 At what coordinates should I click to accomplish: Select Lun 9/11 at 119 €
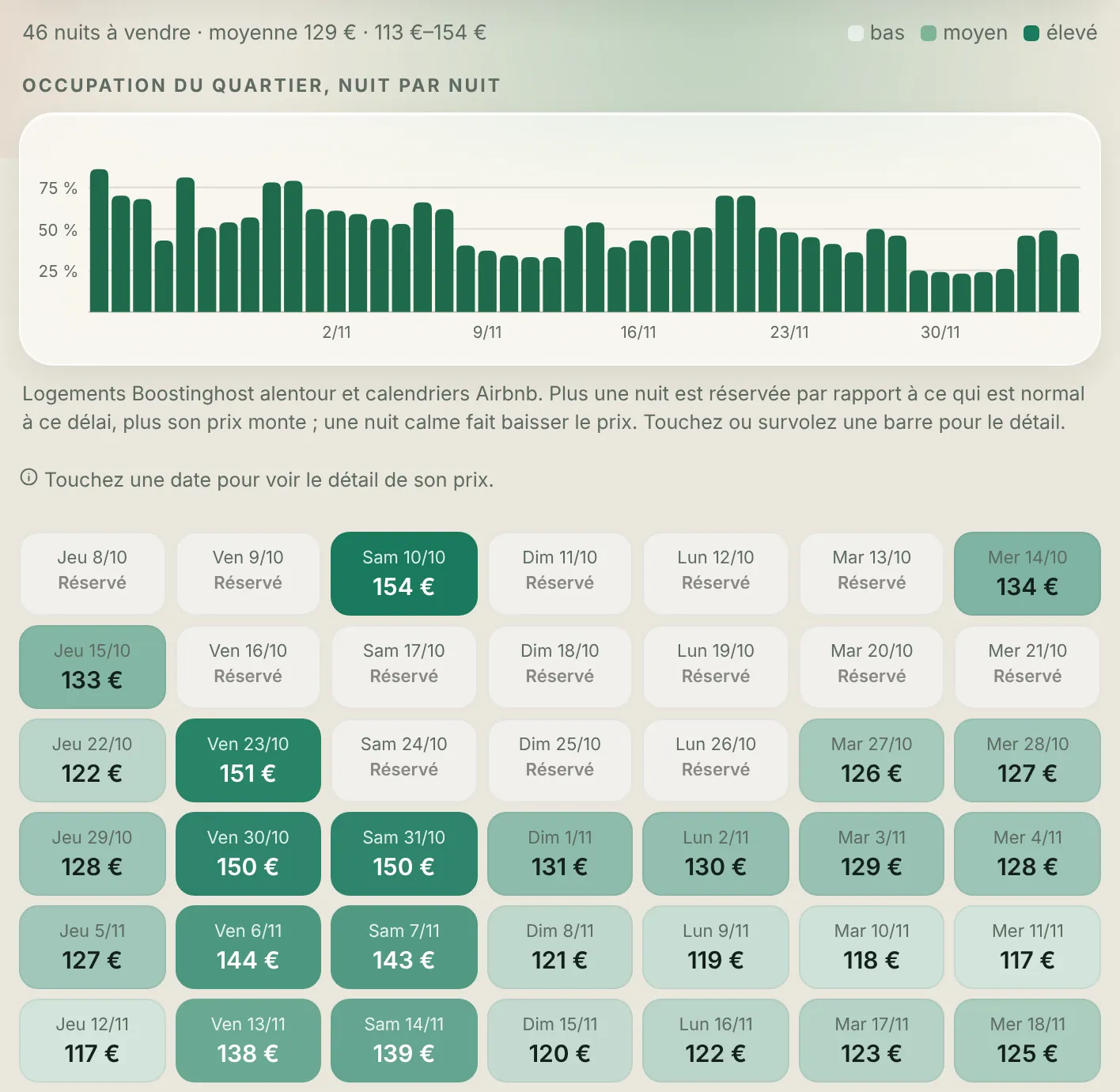(716, 947)
